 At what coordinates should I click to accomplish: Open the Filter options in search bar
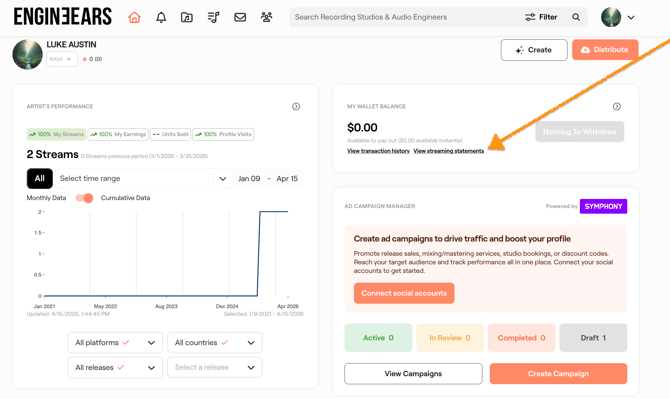click(541, 17)
